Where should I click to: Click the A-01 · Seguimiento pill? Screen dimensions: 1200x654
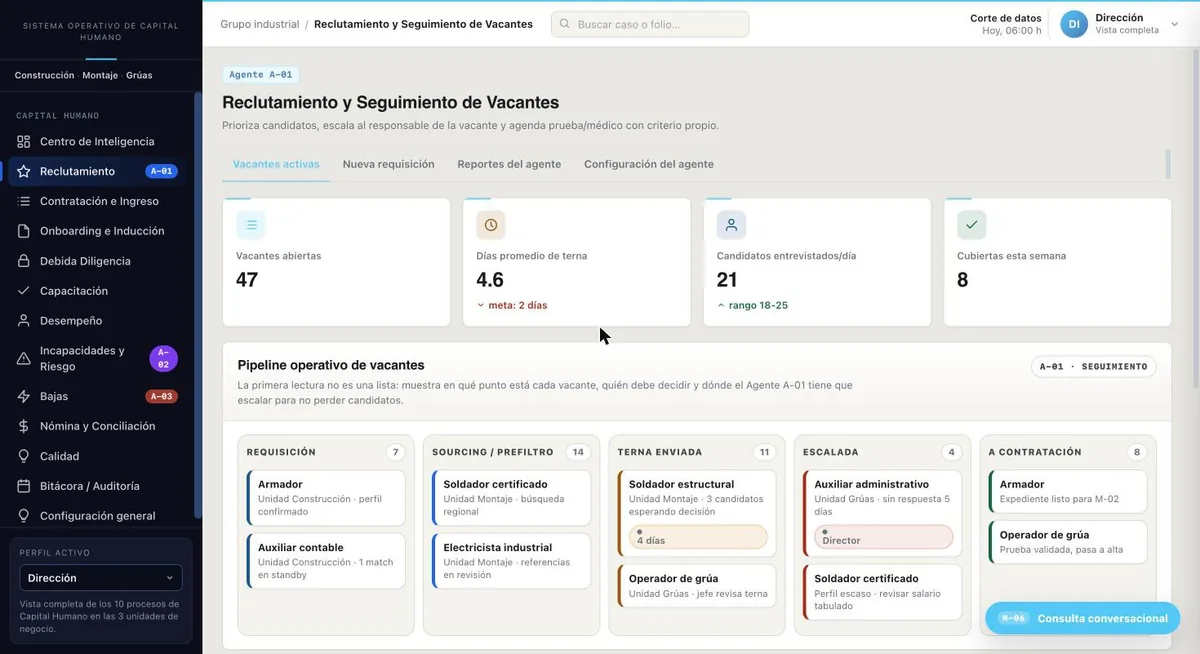(x=1094, y=367)
